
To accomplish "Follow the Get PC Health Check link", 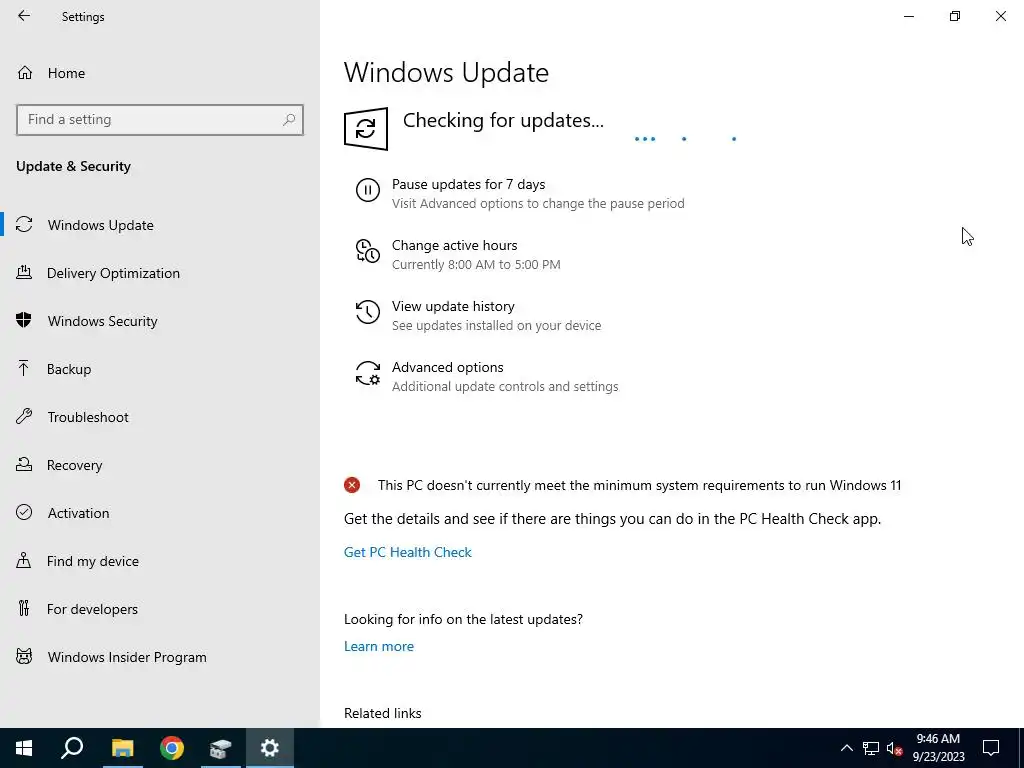I will (x=408, y=552).
